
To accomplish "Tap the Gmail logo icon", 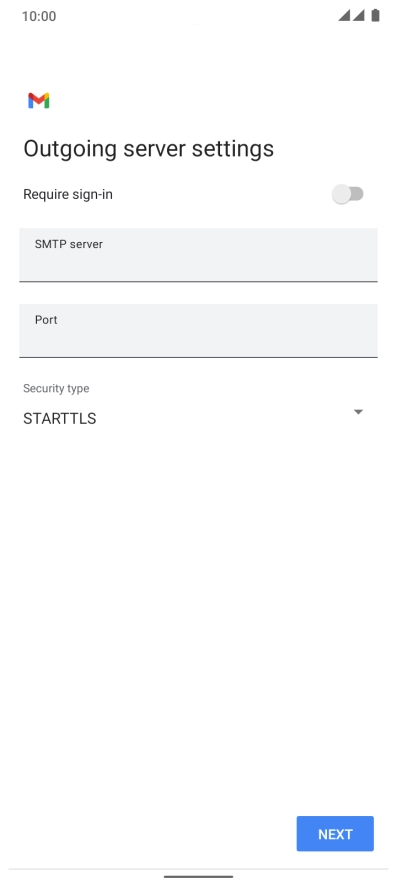I will click(38, 100).
